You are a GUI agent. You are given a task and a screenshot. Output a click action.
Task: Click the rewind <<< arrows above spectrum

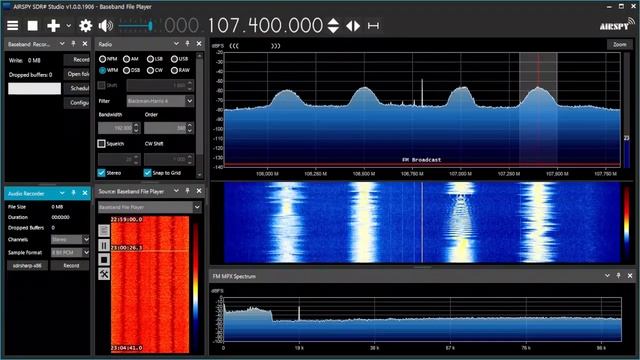click(234, 46)
